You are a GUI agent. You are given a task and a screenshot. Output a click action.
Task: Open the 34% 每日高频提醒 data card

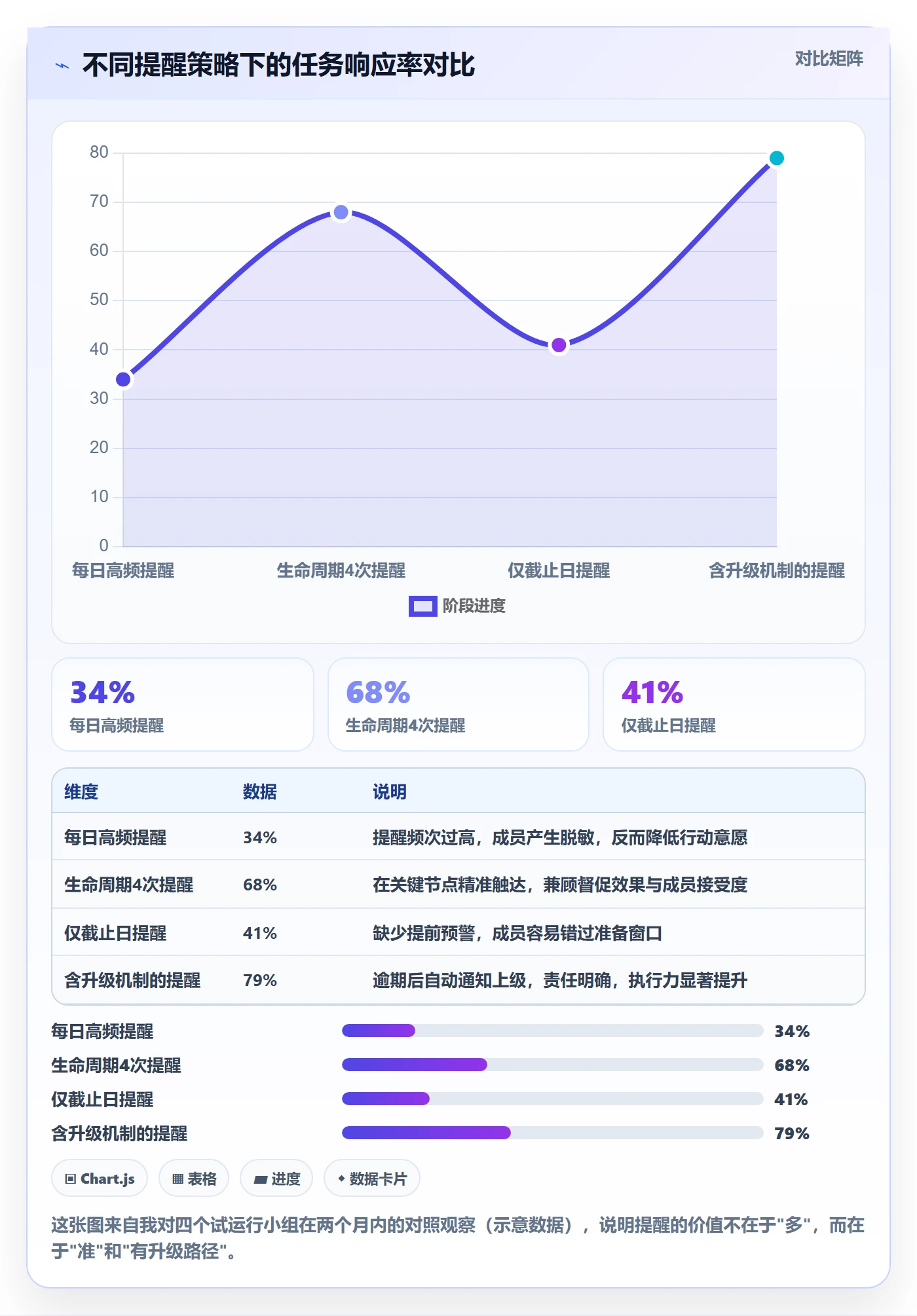[183, 704]
